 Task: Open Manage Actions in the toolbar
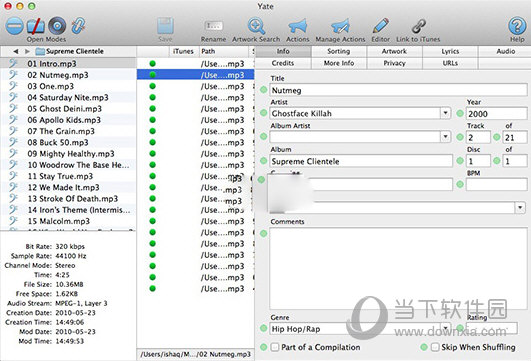click(340, 26)
